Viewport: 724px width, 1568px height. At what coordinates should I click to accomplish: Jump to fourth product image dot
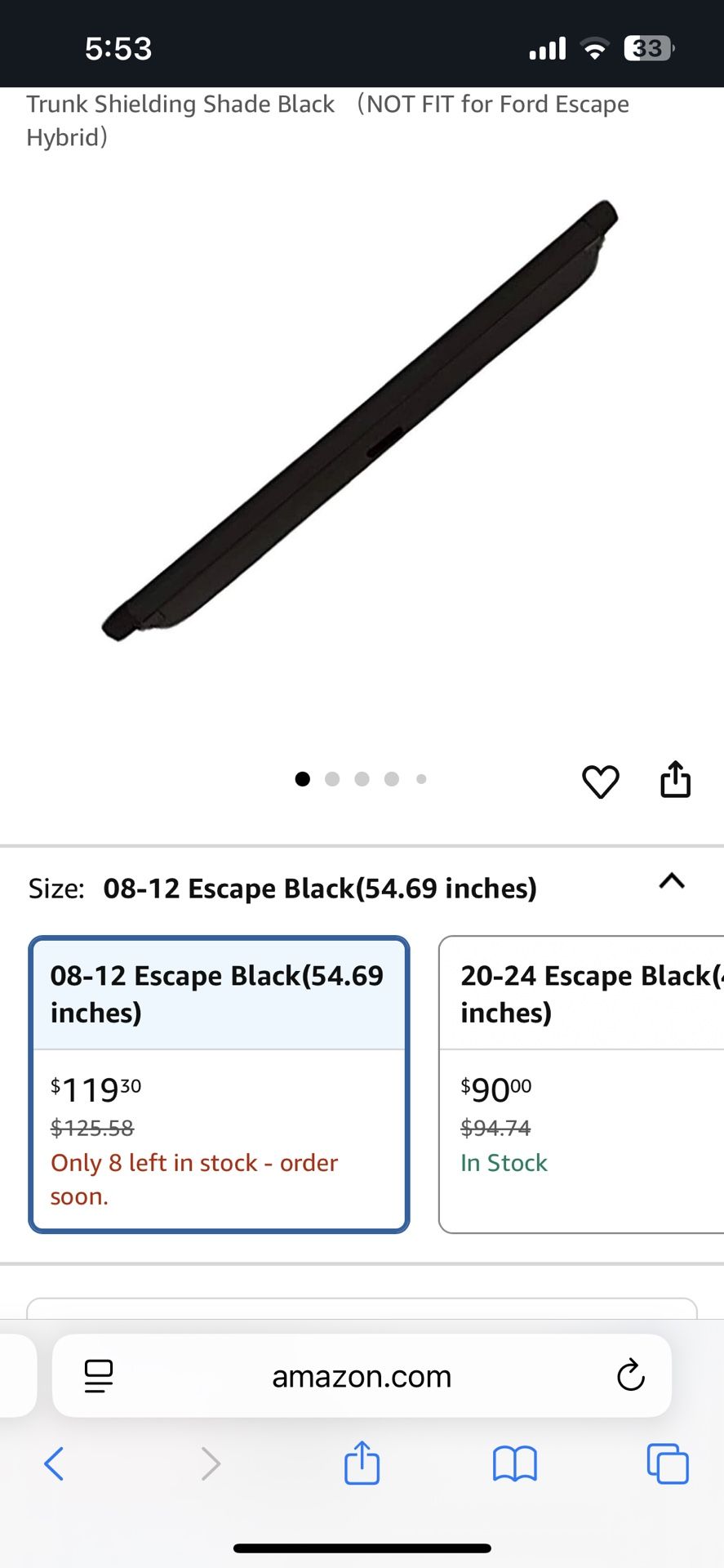[x=392, y=779]
